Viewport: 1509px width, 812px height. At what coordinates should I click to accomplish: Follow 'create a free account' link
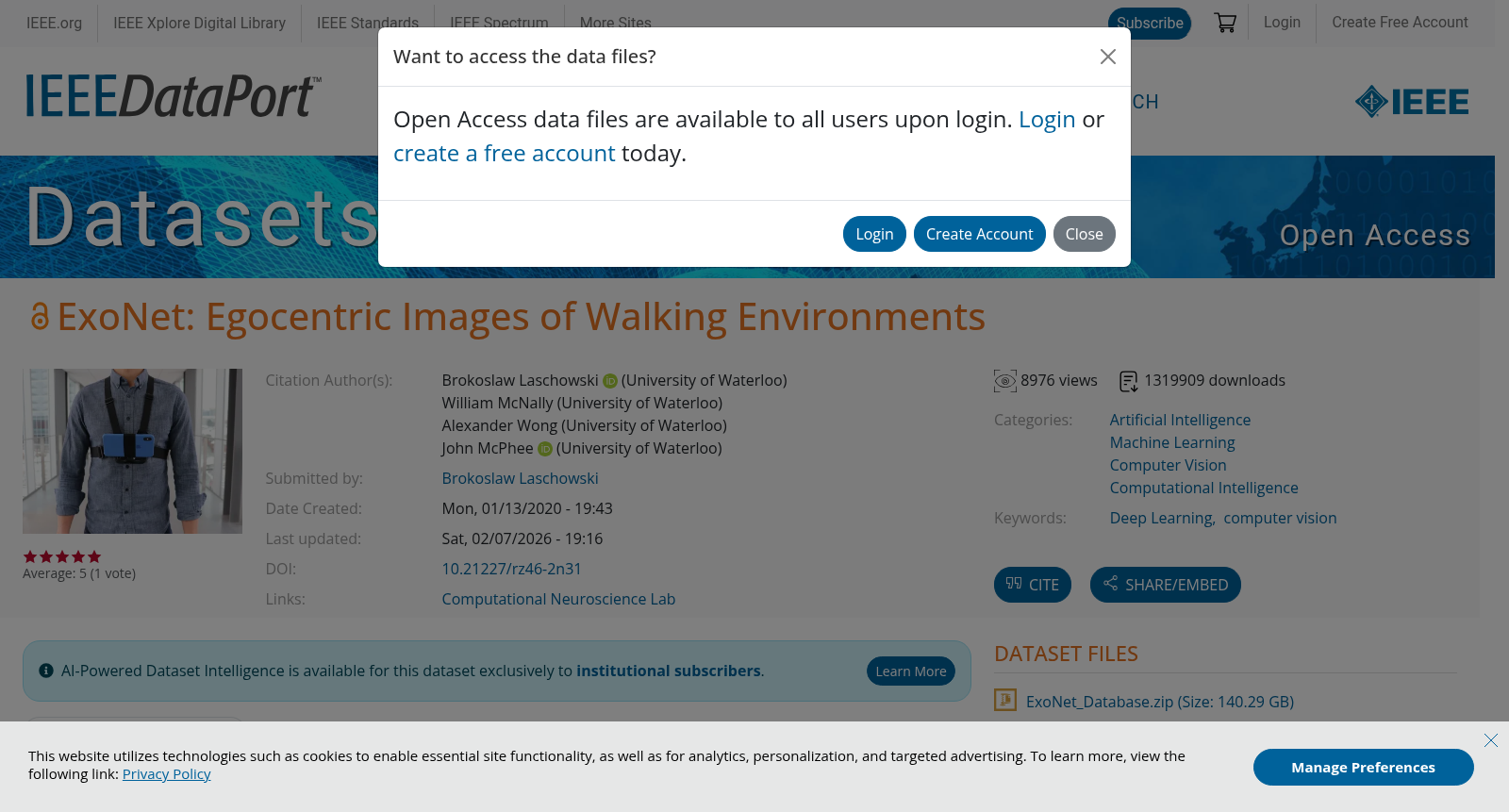pyautogui.click(x=504, y=154)
